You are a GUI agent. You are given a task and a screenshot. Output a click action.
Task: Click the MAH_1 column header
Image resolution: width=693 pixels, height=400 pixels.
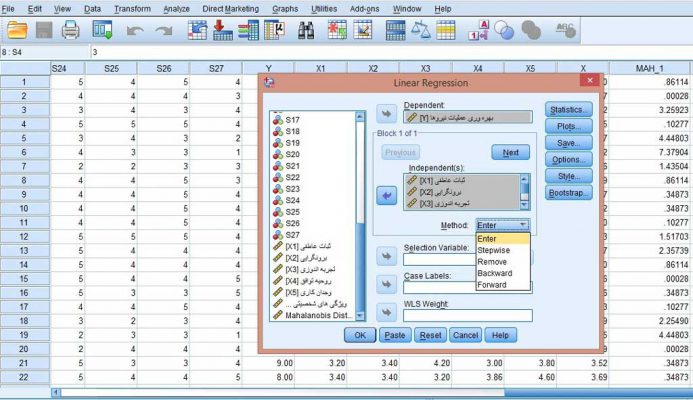point(649,69)
